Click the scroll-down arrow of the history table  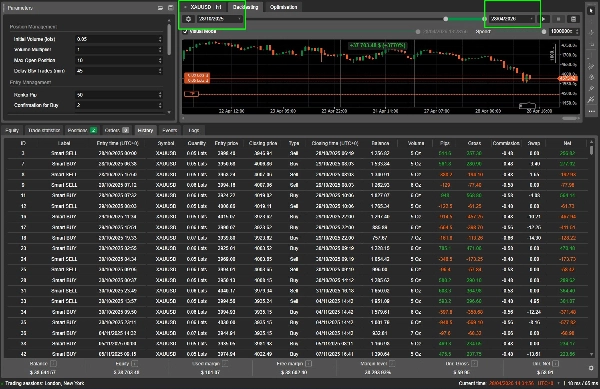592,355
